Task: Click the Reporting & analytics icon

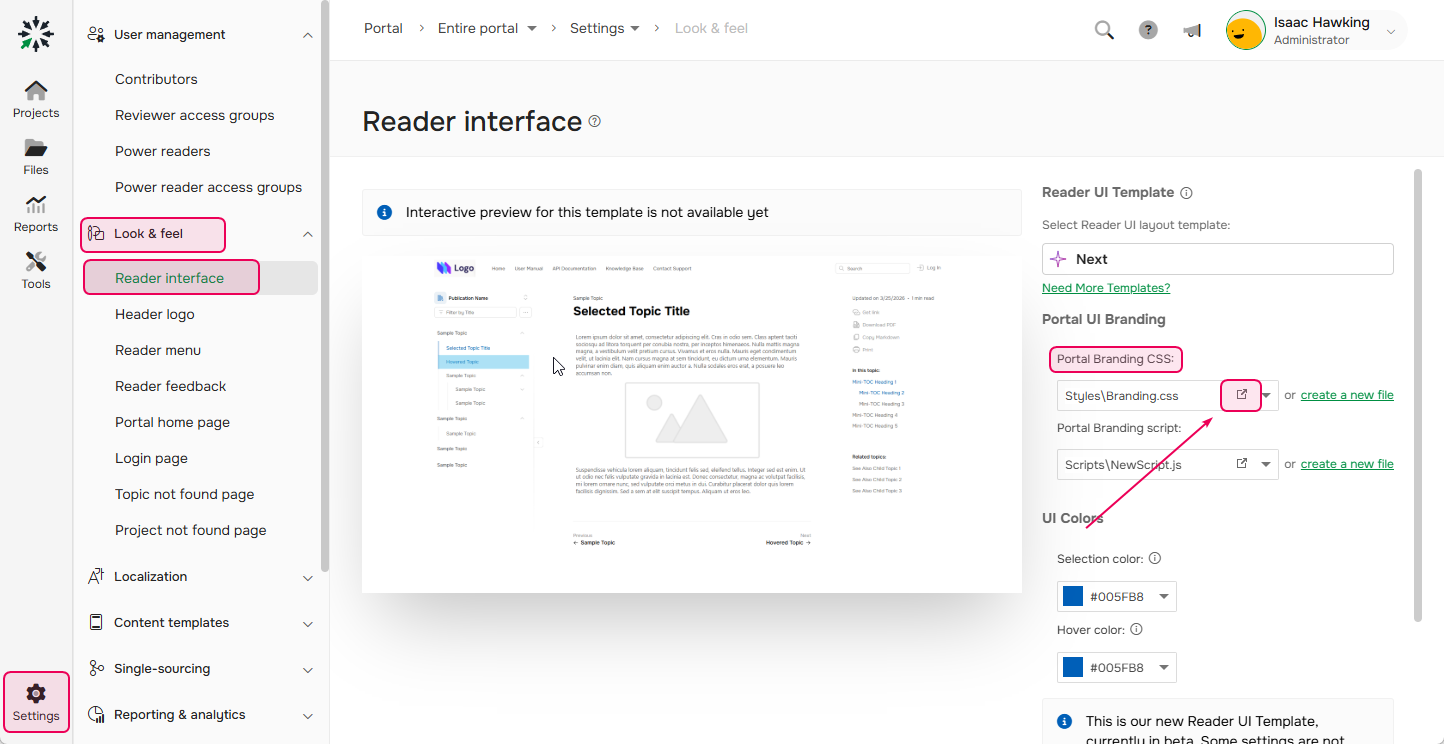Action: point(96,715)
